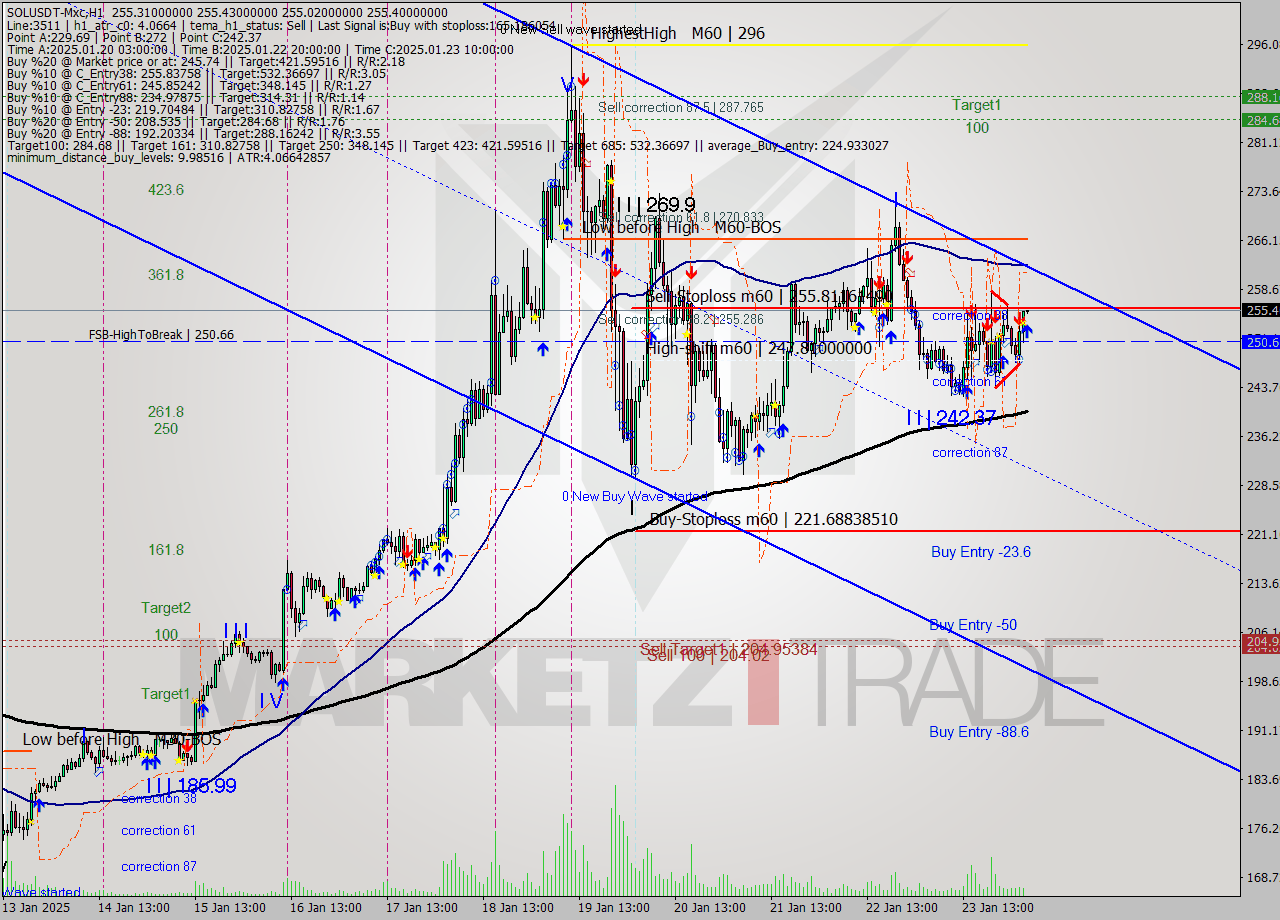
Task: Click the 284.6 price tag on axis
Action: pyautogui.click(x=1259, y=119)
